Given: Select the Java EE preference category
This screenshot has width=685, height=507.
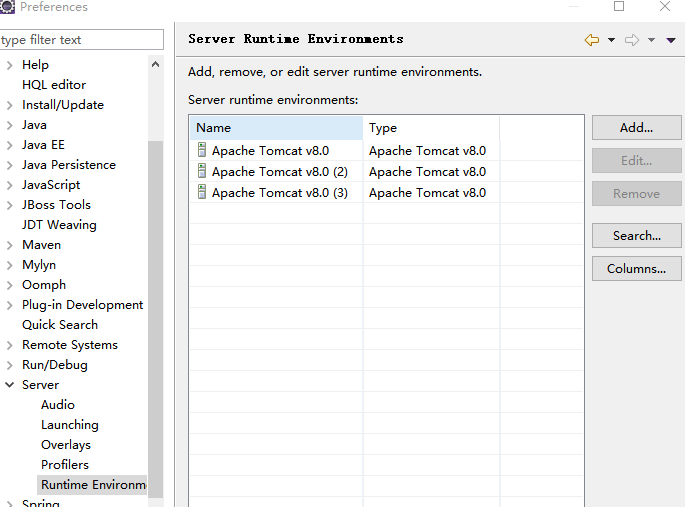Looking at the screenshot, I should point(43,145).
